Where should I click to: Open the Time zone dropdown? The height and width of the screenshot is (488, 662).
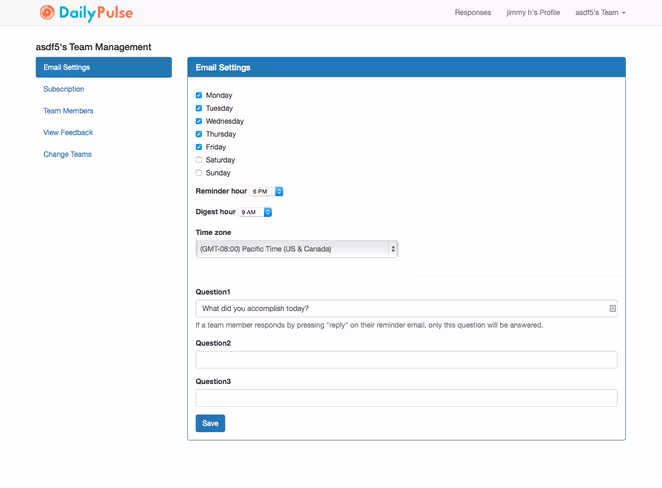(297, 249)
